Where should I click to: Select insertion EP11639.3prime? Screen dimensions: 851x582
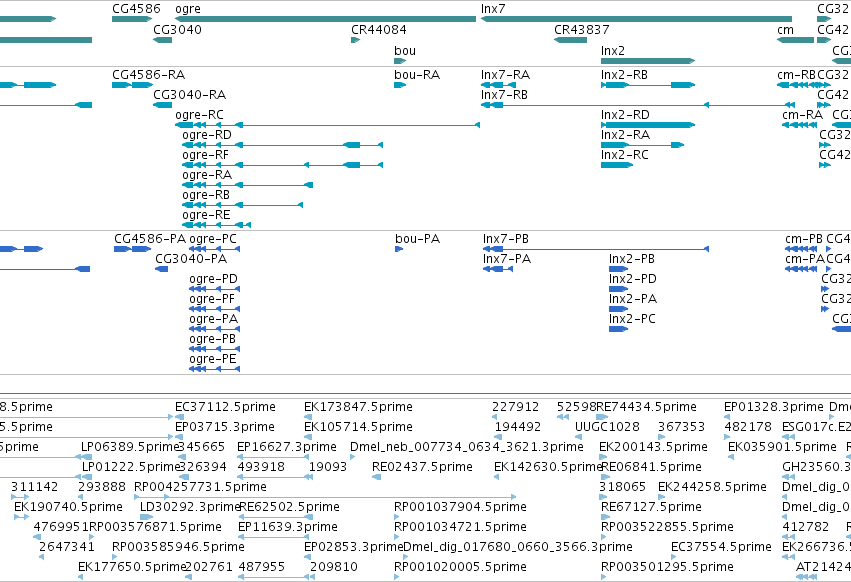(275, 537)
